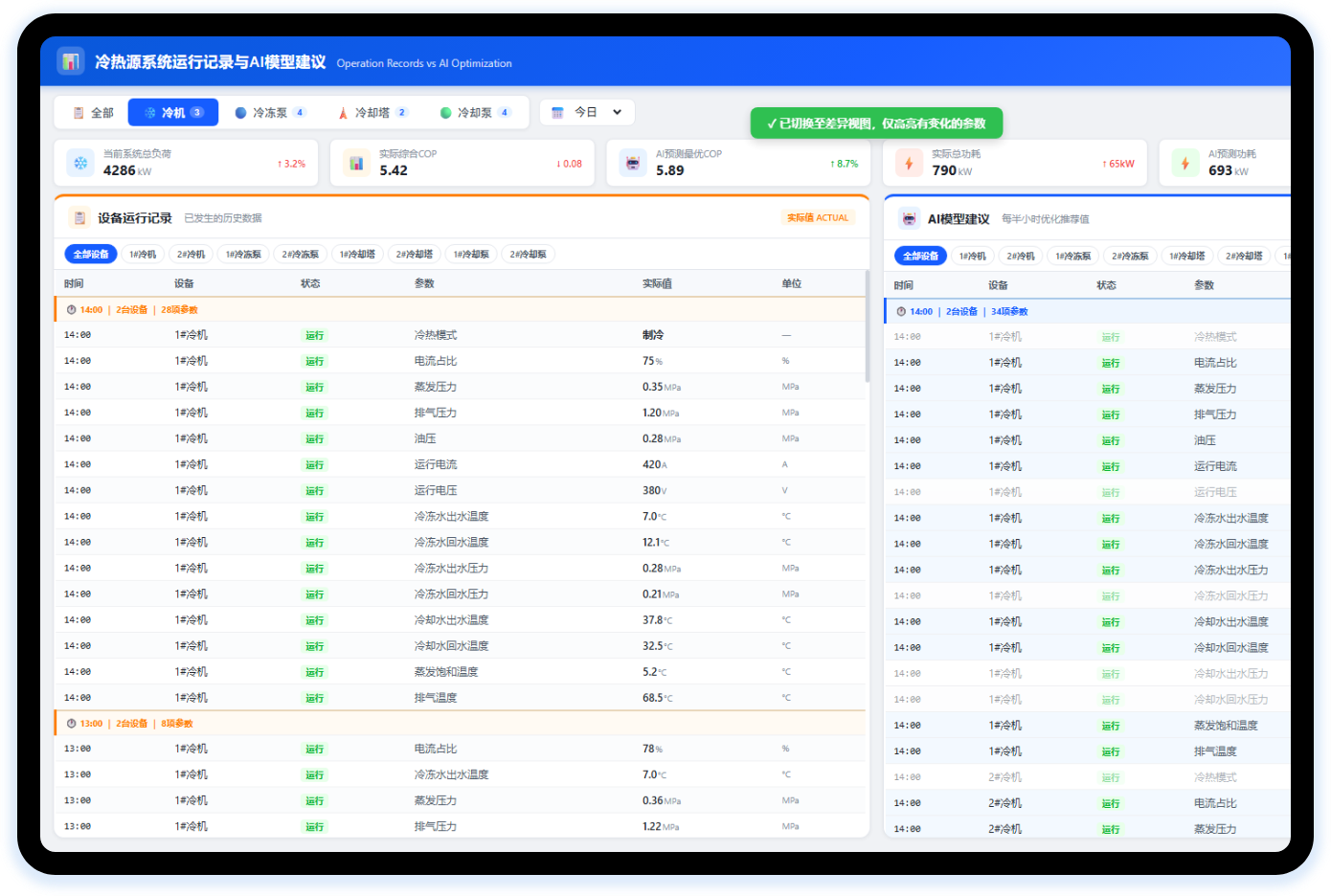Filter 设备运行记录 by 1#冷却塔 chip

357,255
